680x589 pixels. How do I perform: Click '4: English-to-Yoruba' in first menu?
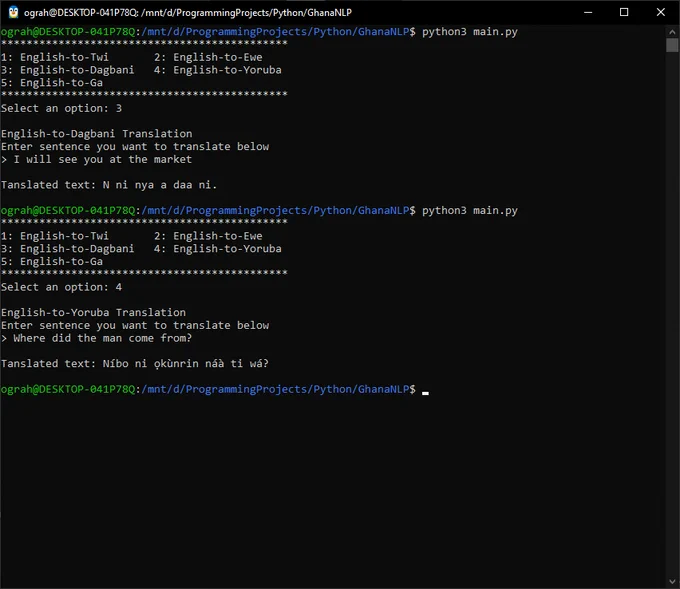(x=218, y=70)
